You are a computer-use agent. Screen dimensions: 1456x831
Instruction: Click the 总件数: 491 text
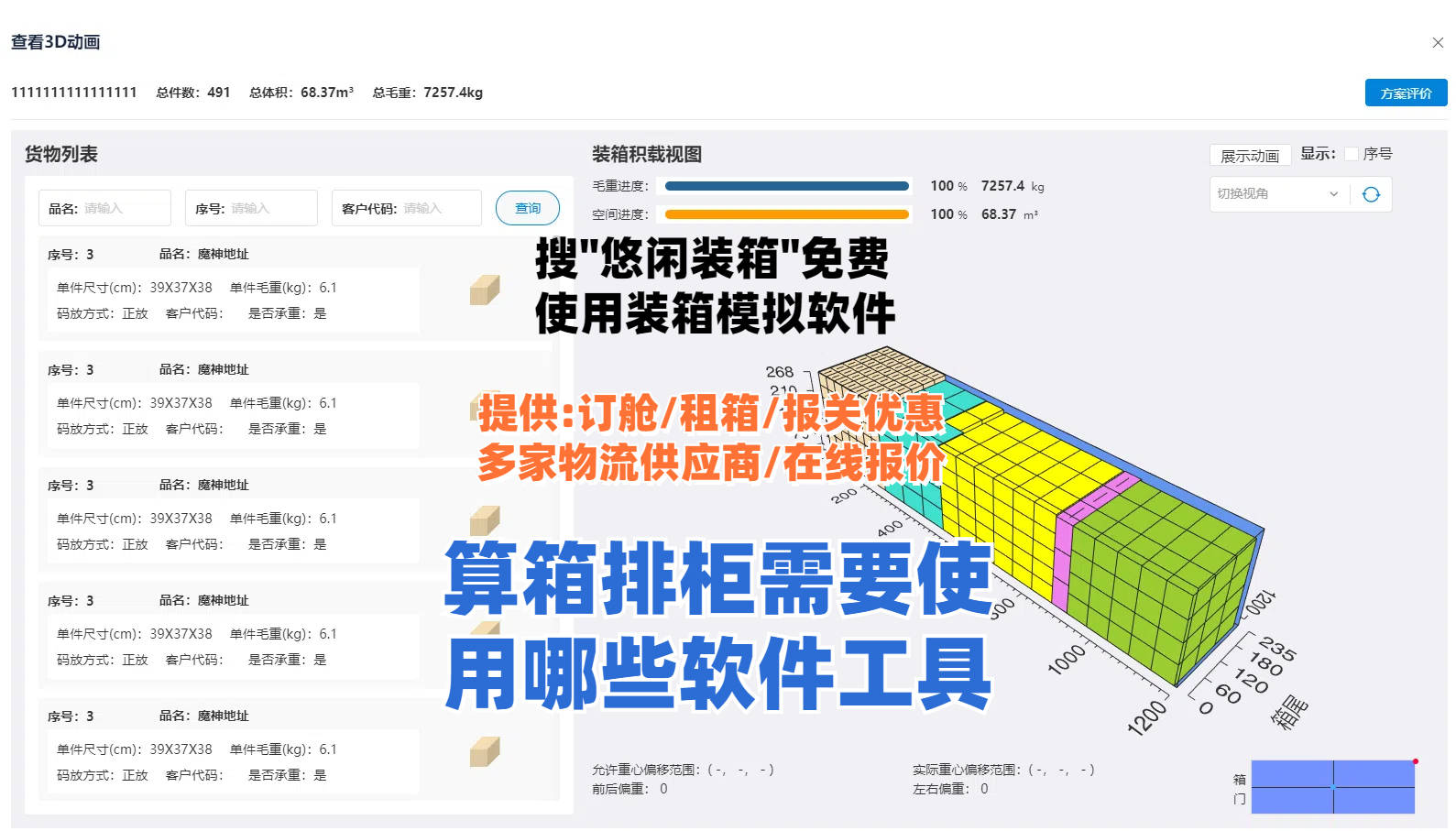pyautogui.click(x=193, y=93)
